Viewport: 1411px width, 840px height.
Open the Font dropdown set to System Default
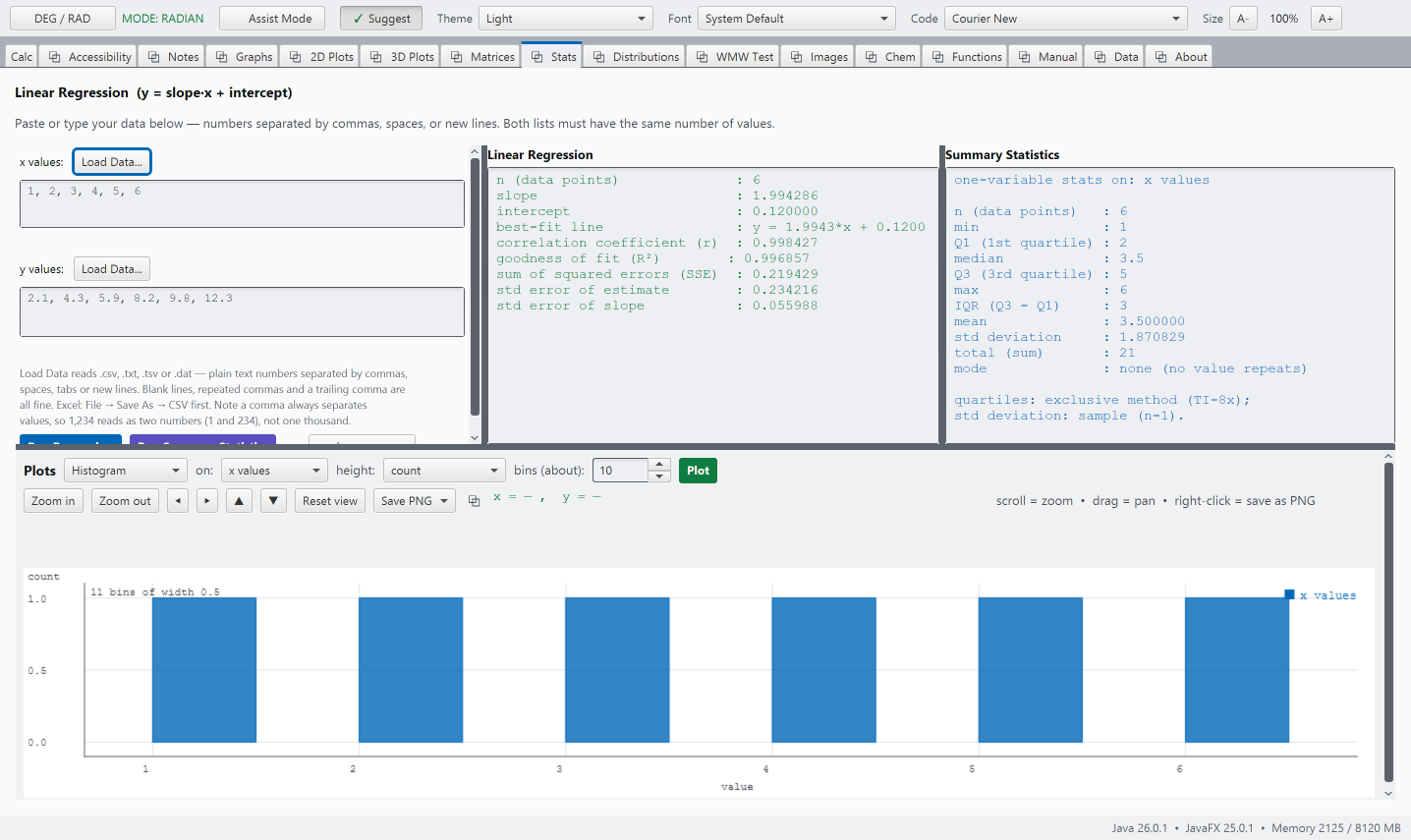796,19
